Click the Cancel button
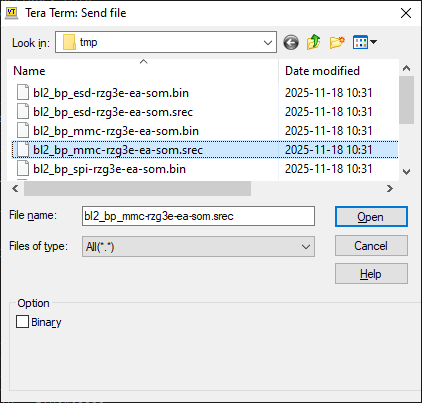This screenshot has height=403, width=422. click(371, 246)
